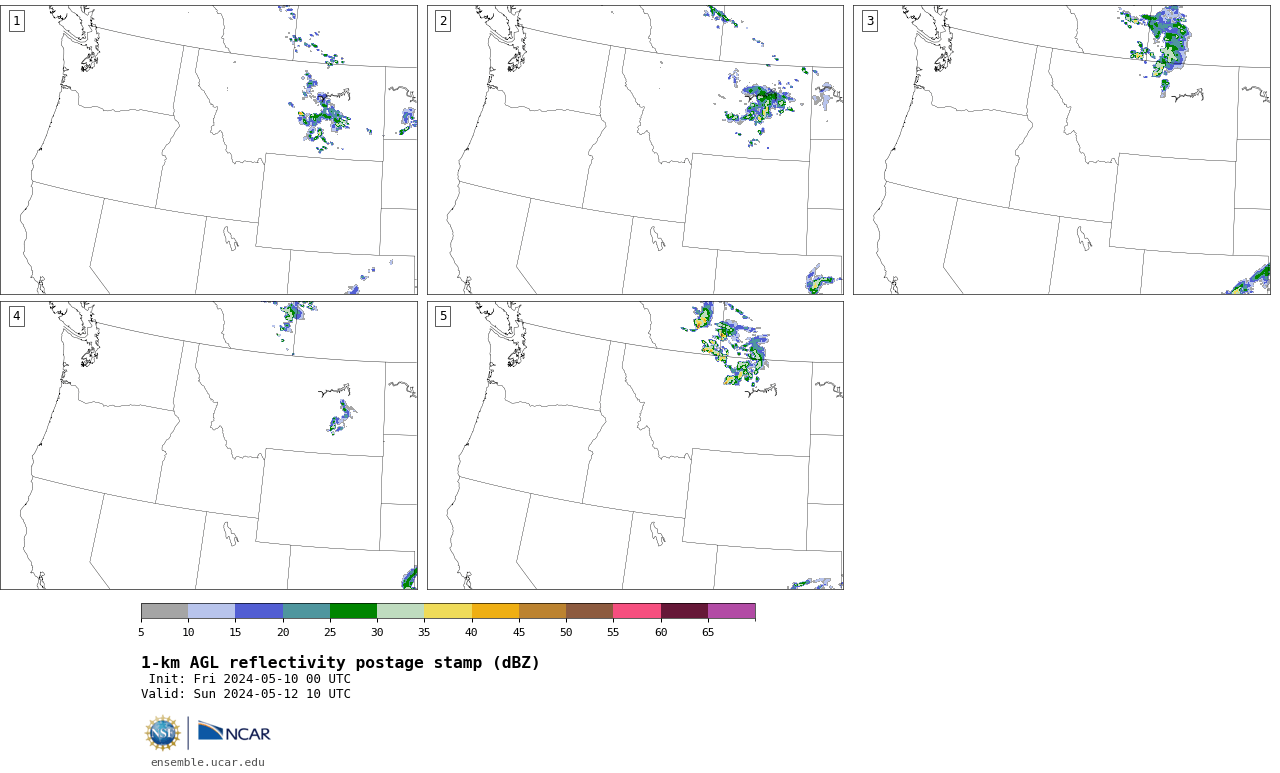Select the pale green 30-35 dBZ swatch
Screen dimensions: 1280x773
[401, 611]
